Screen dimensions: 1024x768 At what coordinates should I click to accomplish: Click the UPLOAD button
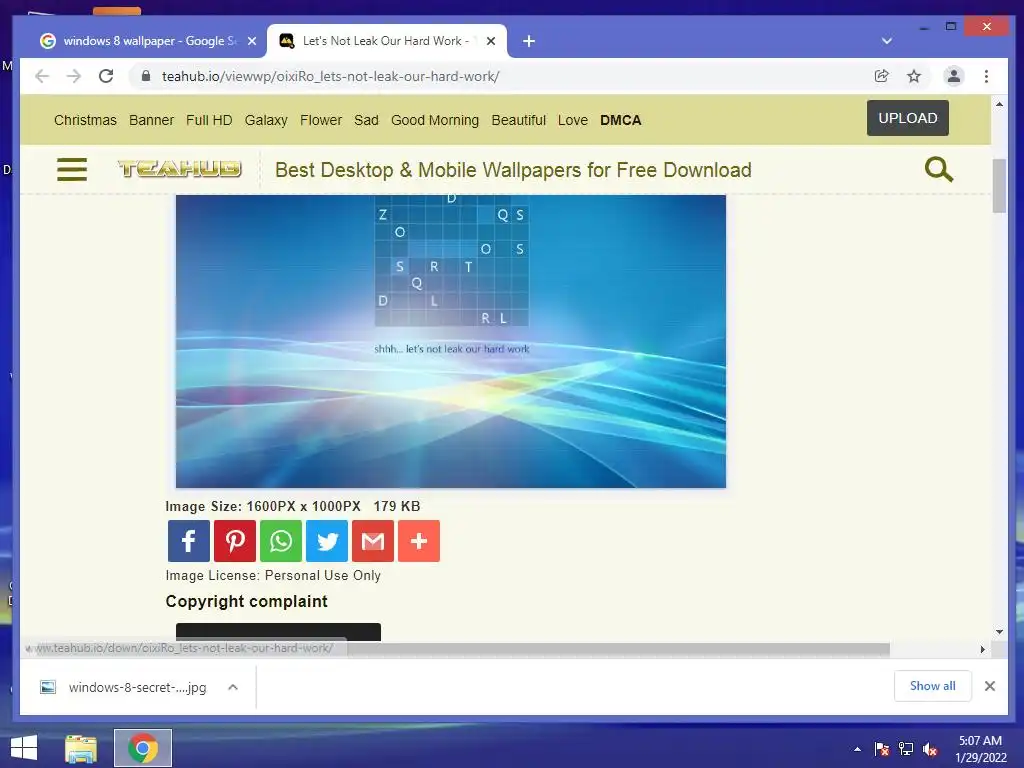[908, 118]
